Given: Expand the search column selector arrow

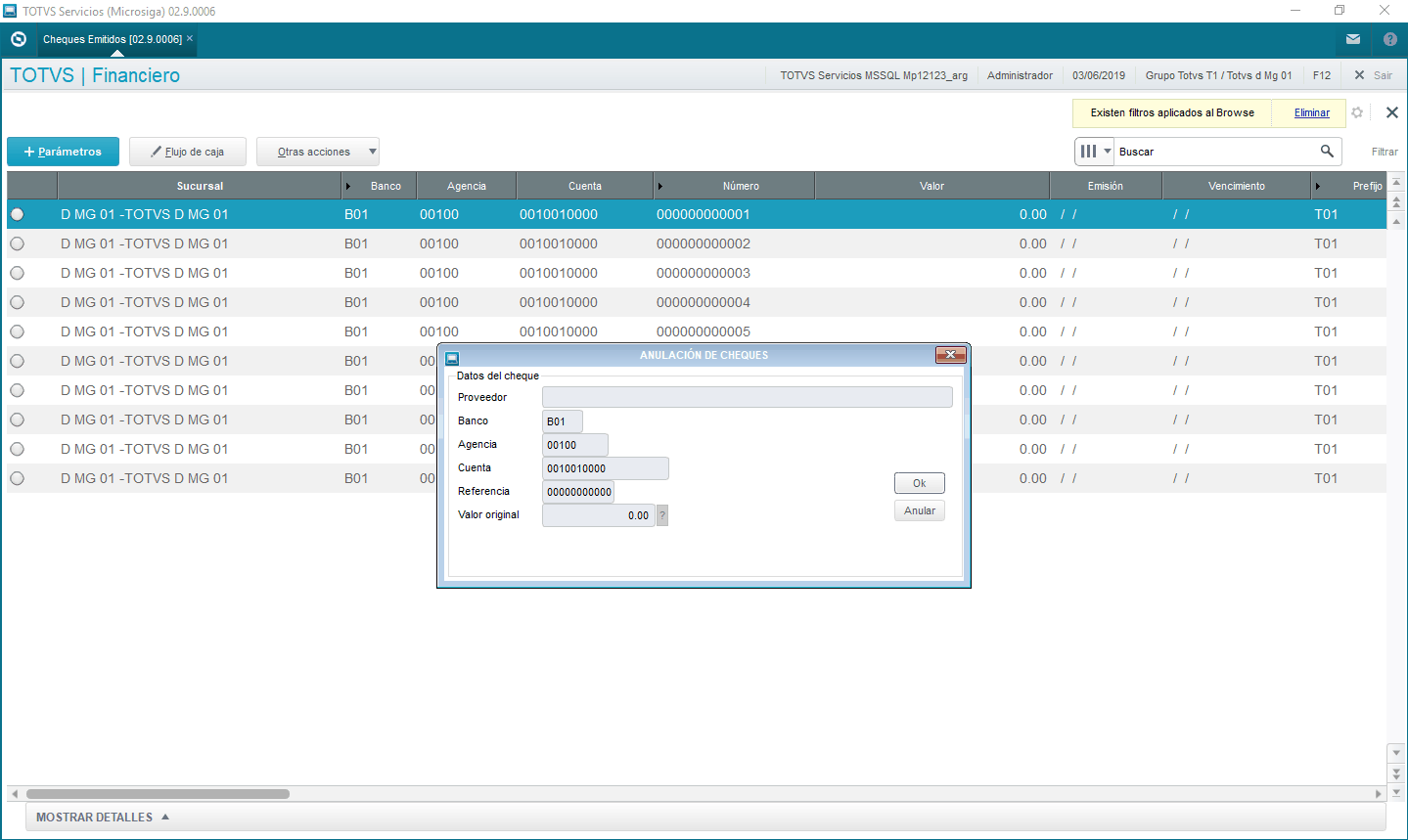Looking at the screenshot, I should point(1108,152).
